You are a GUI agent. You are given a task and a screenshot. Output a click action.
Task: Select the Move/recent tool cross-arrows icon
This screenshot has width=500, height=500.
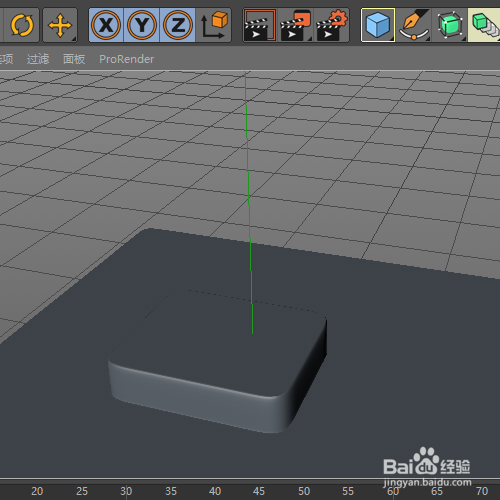tap(60, 25)
